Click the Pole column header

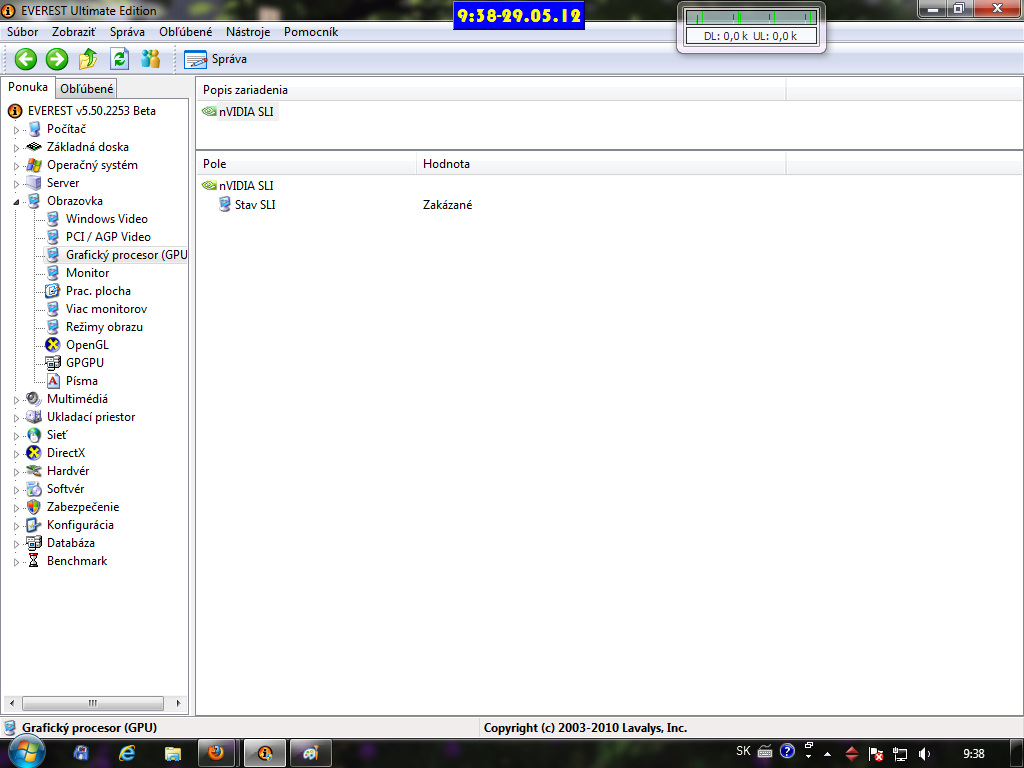[306, 164]
